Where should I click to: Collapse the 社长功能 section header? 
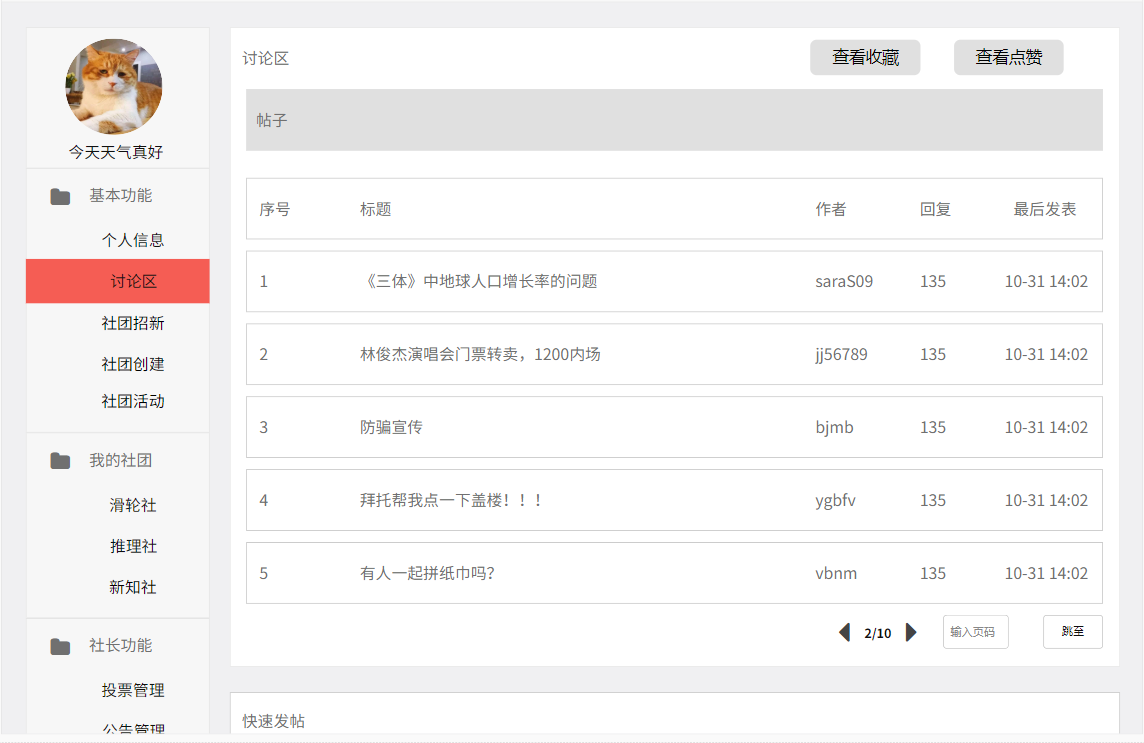point(120,645)
